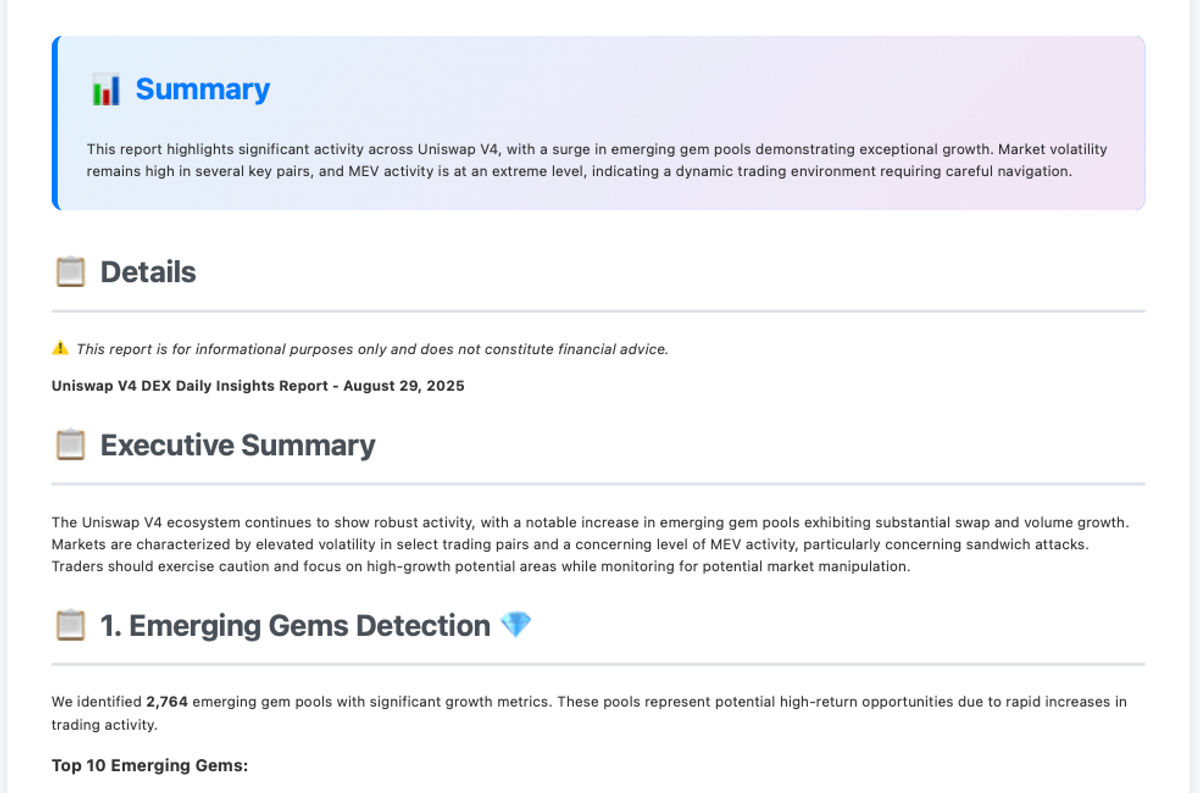This screenshot has width=1200, height=793.
Task: Click the Details section heading
Action: [x=148, y=272]
